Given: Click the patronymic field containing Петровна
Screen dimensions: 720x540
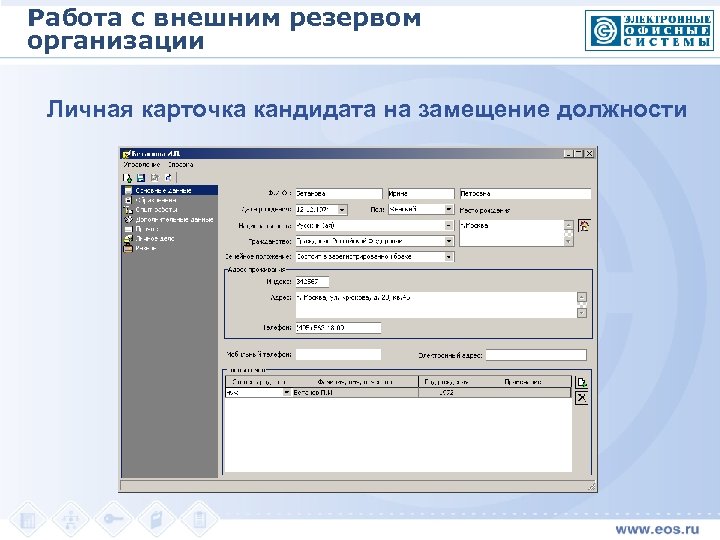Looking at the screenshot, I should click(525, 194).
